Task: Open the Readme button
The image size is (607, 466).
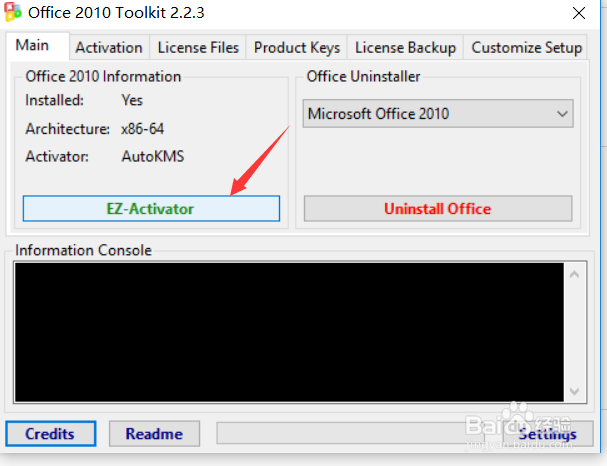Action: (154, 434)
